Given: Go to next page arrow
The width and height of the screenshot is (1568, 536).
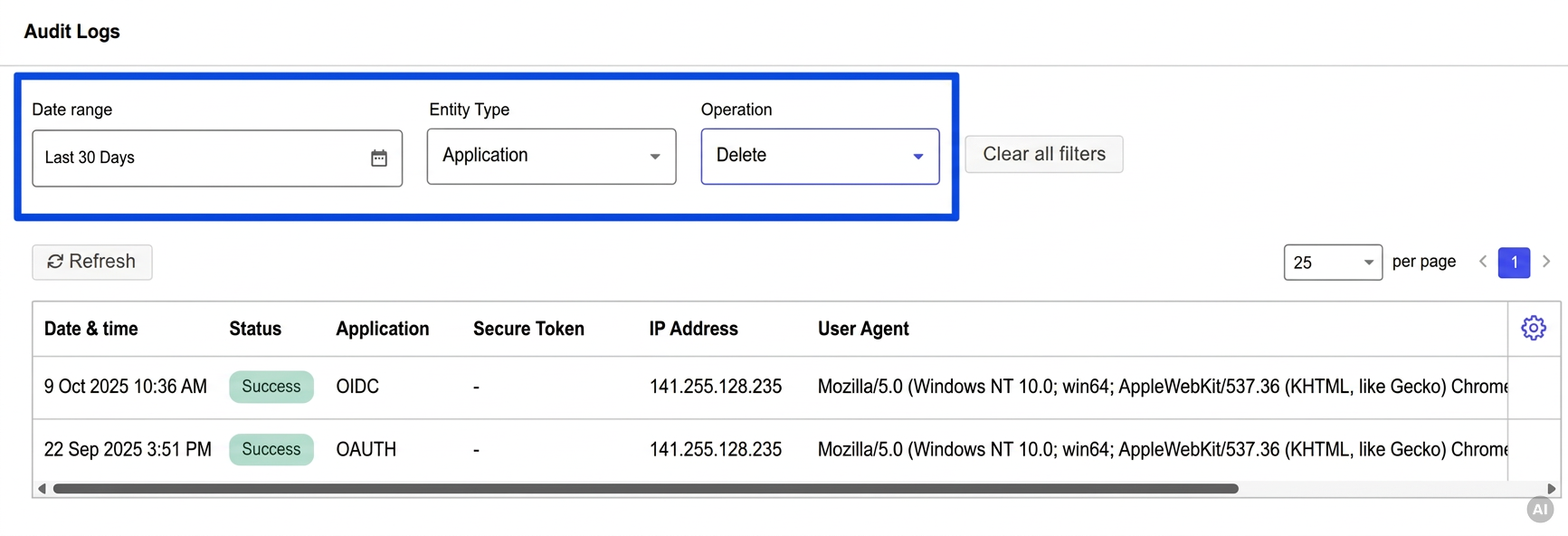Looking at the screenshot, I should [1546, 262].
